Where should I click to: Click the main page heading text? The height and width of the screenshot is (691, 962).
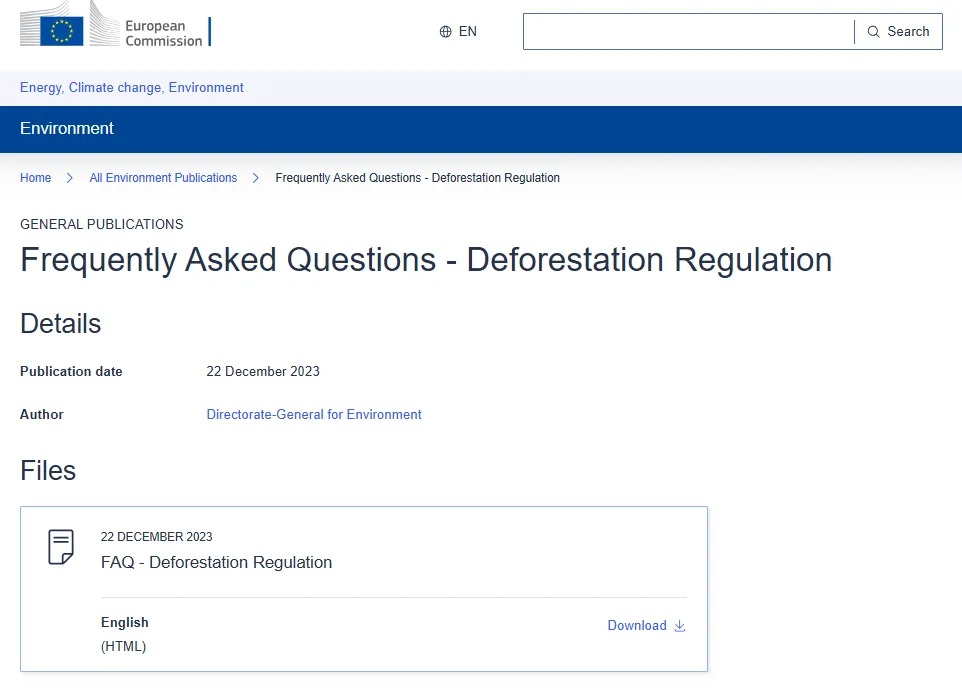click(426, 260)
